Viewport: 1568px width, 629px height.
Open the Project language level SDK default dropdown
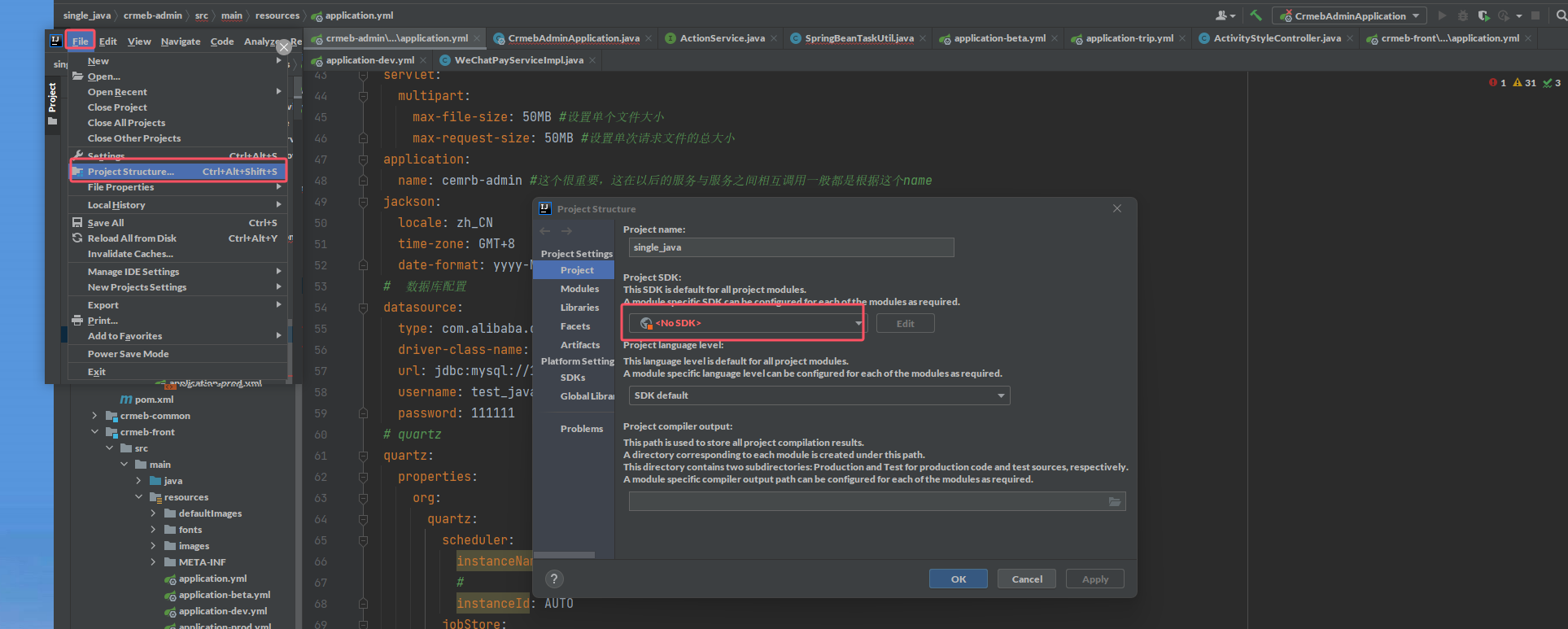pos(819,395)
